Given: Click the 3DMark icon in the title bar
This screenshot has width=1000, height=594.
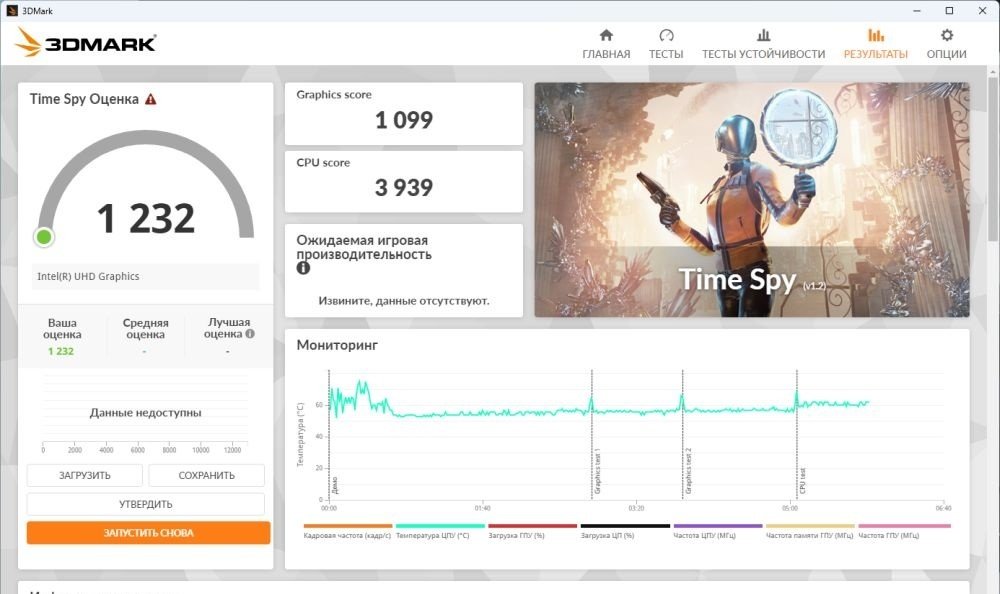Looking at the screenshot, I should pos(11,11).
